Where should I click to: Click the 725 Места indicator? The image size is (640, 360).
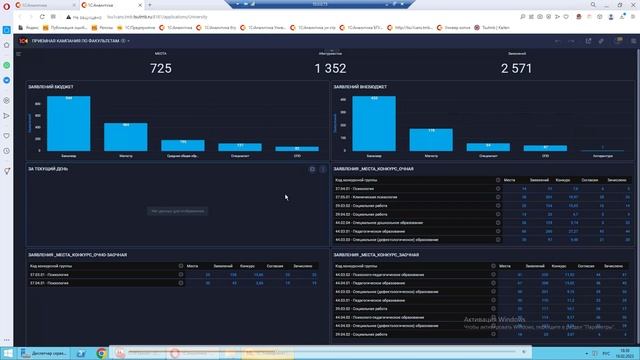[161, 69]
